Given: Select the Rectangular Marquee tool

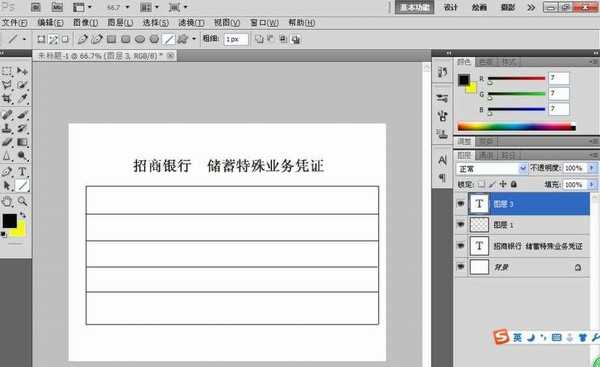Looking at the screenshot, I should (x=7, y=71).
